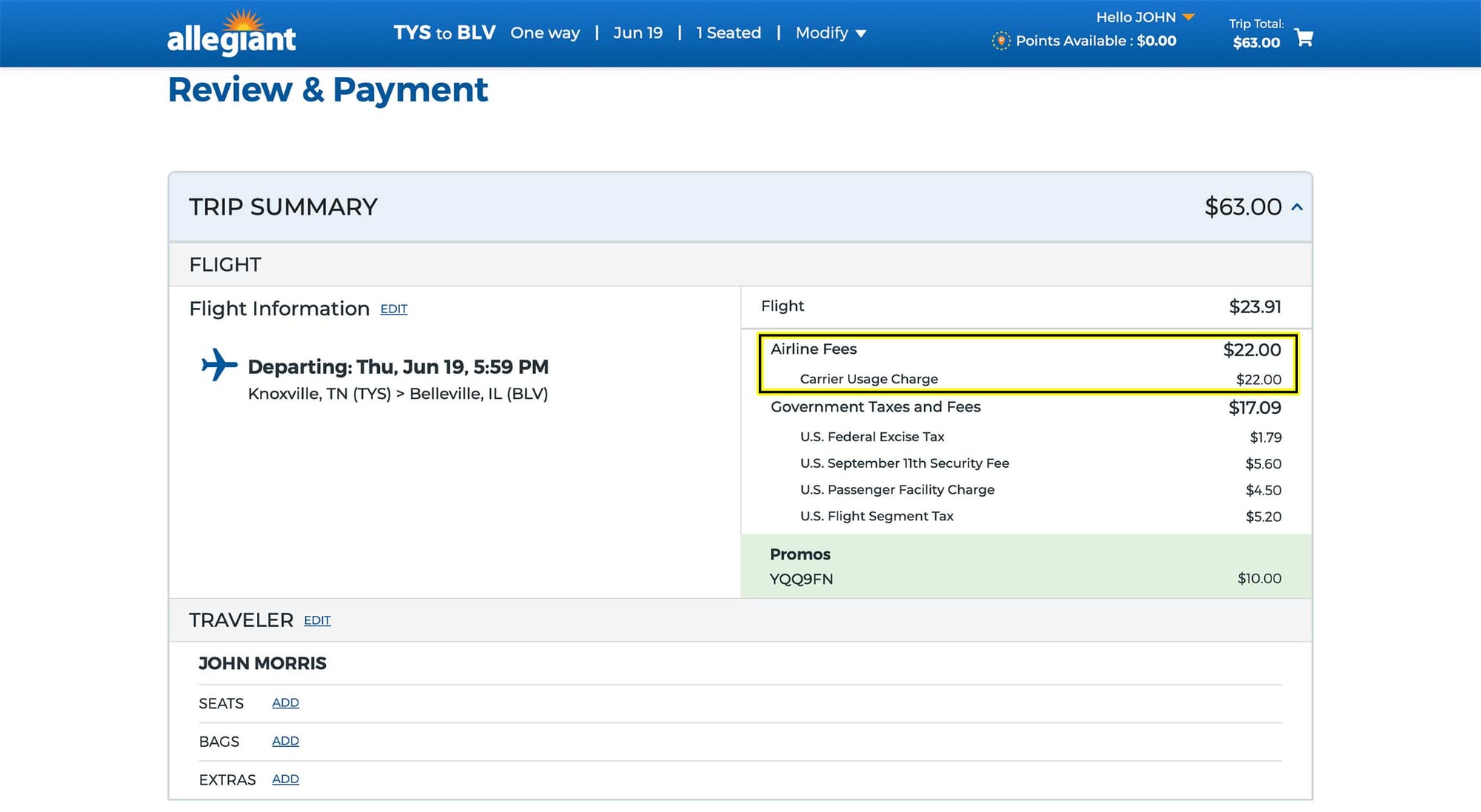The width and height of the screenshot is (1481, 812).
Task: Click the Promos label
Action: tap(800, 554)
